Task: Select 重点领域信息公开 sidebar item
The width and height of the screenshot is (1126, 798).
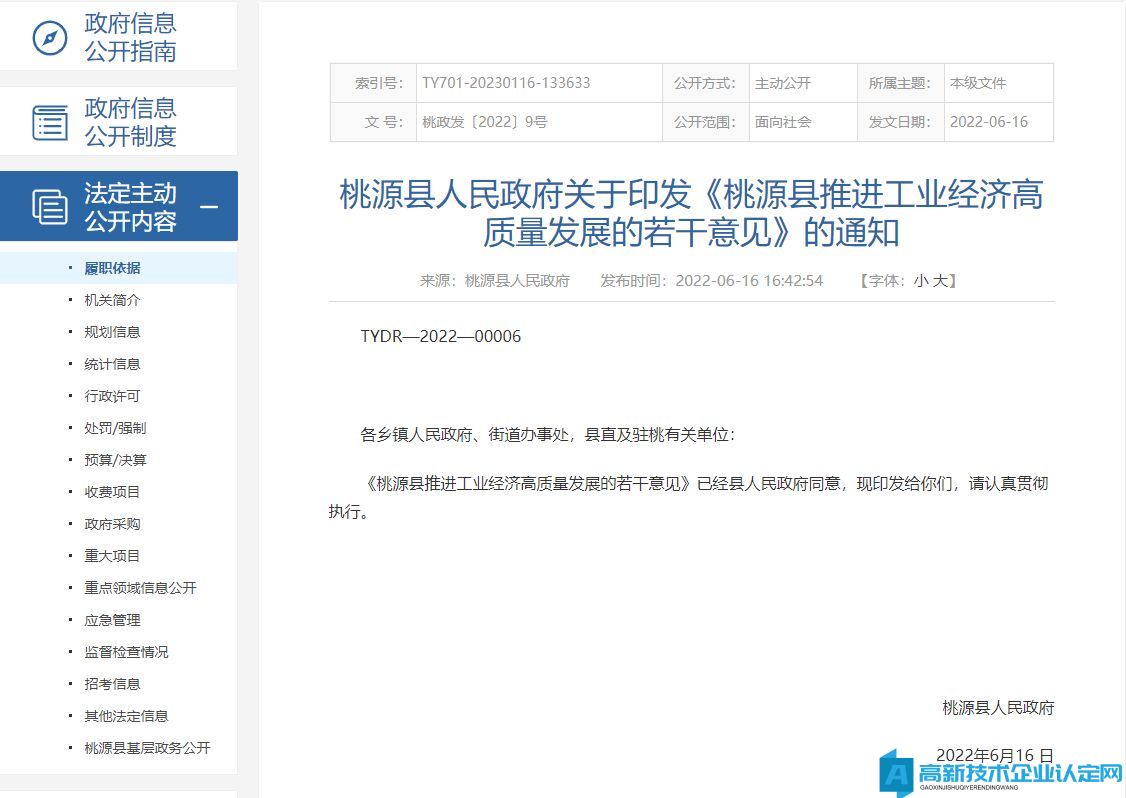Action: pyautogui.click(x=140, y=588)
